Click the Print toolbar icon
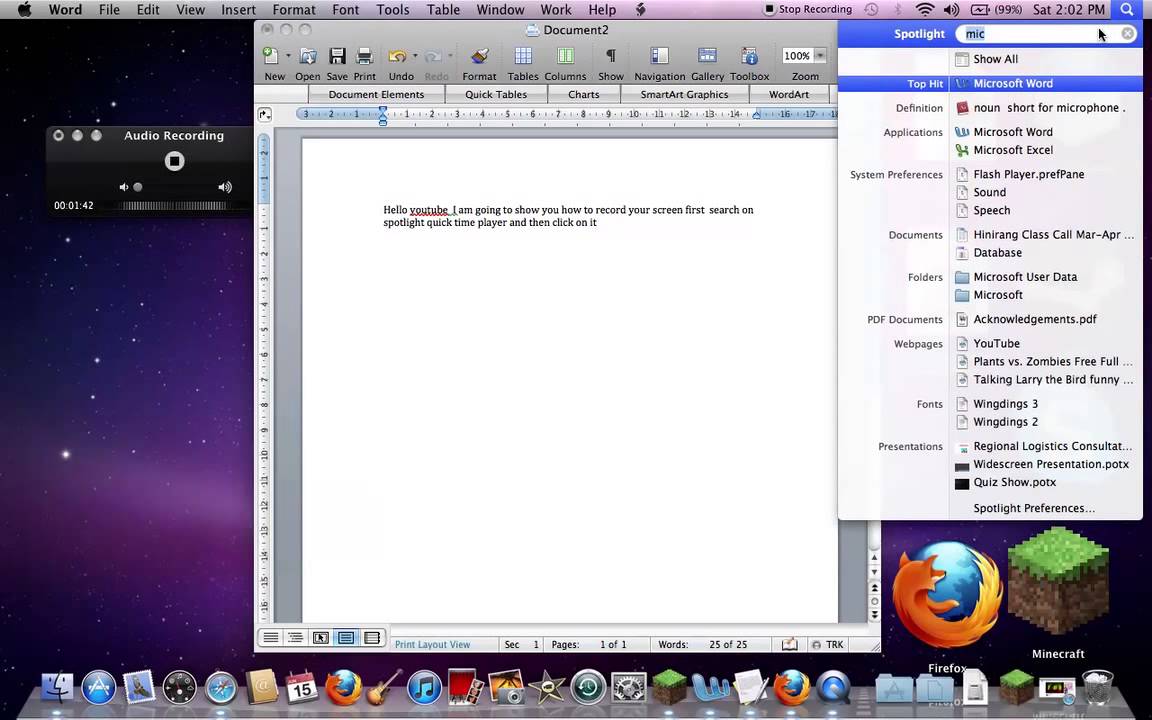 pos(364,57)
